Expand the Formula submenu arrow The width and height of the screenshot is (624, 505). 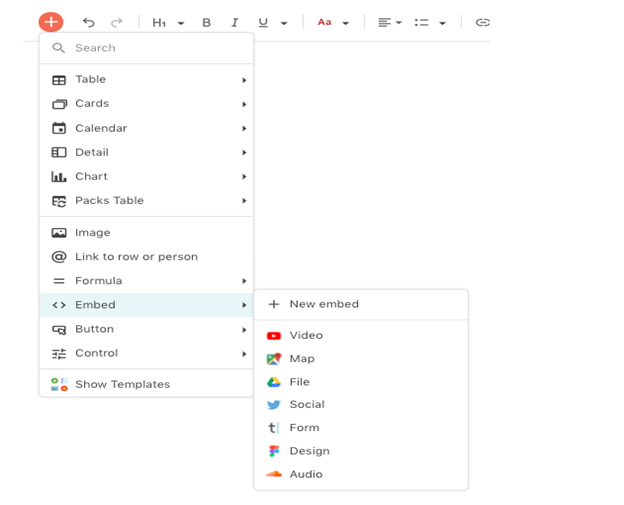tap(244, 281)
